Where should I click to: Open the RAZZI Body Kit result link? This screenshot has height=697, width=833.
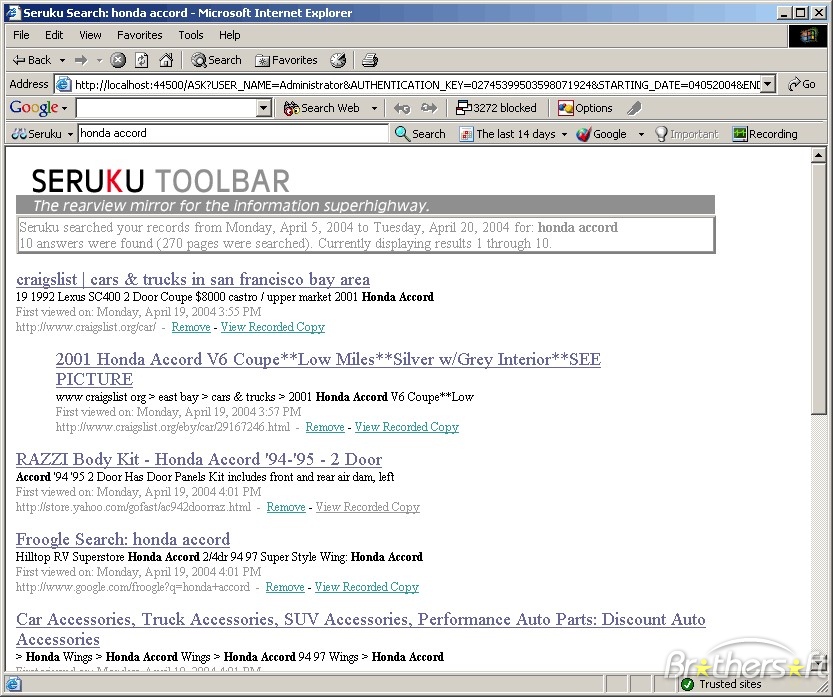tap(199, 459)
